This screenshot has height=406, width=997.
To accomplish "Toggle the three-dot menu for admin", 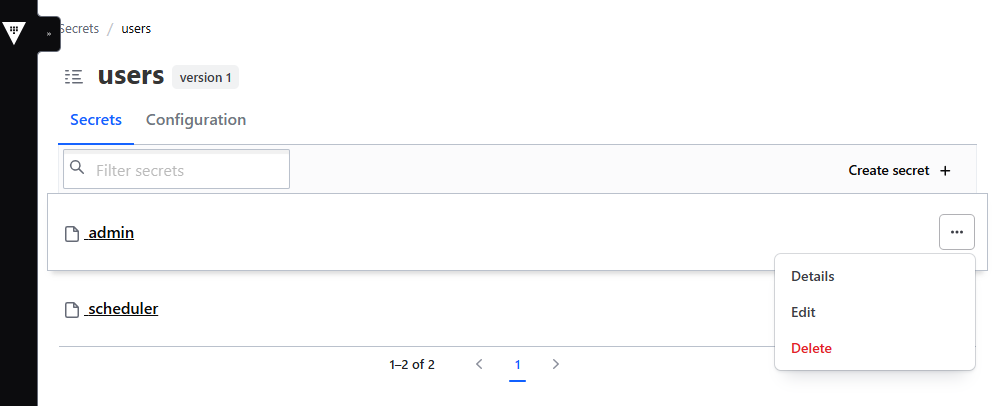I will tap(956, 232).
